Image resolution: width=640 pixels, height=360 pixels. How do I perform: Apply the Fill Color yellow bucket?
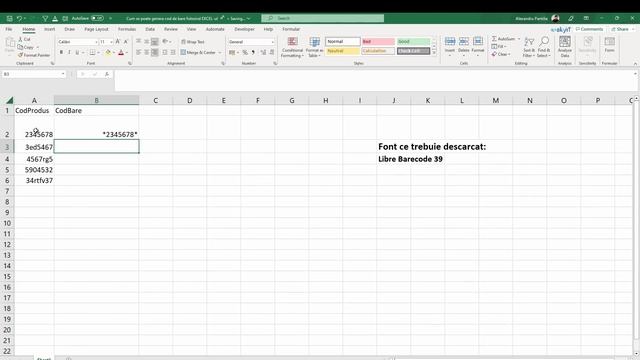(x=108, y=52)
